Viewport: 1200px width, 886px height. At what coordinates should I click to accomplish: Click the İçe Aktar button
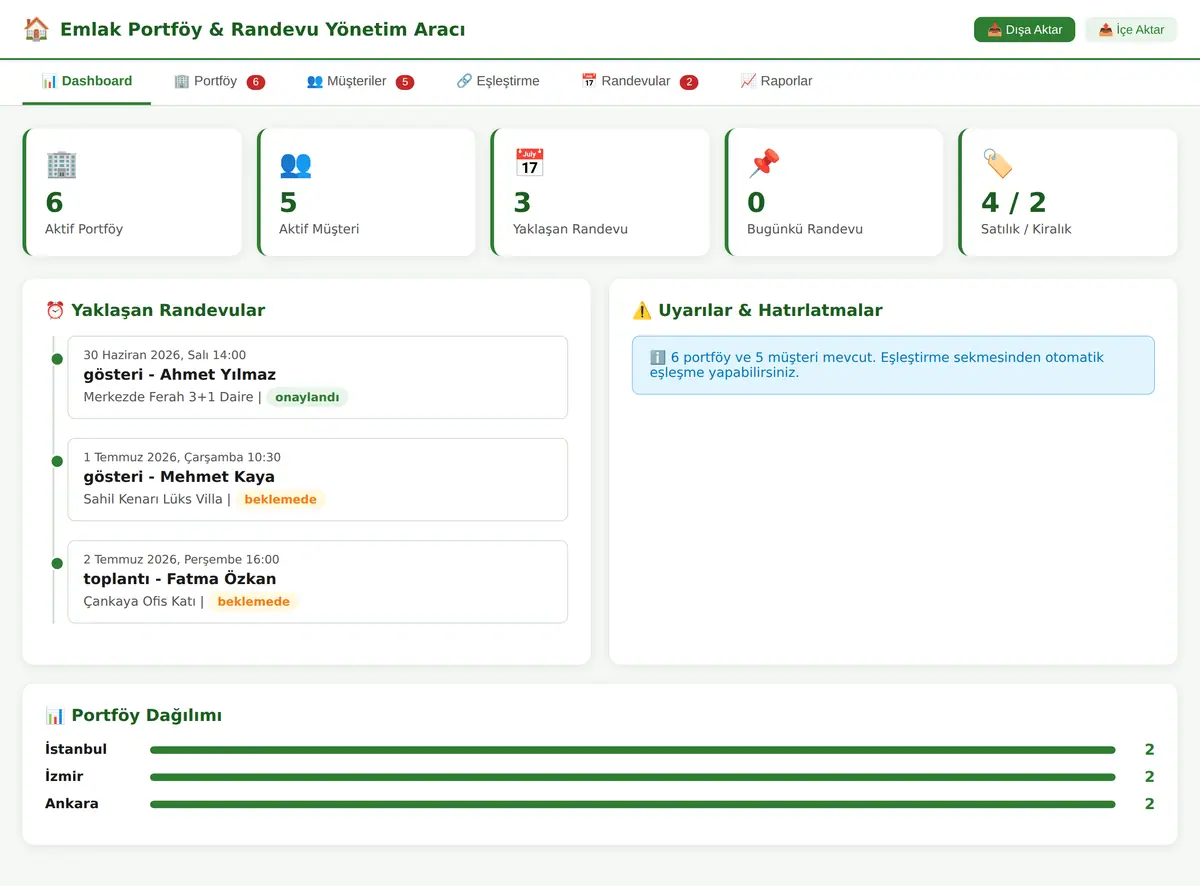1131,30
